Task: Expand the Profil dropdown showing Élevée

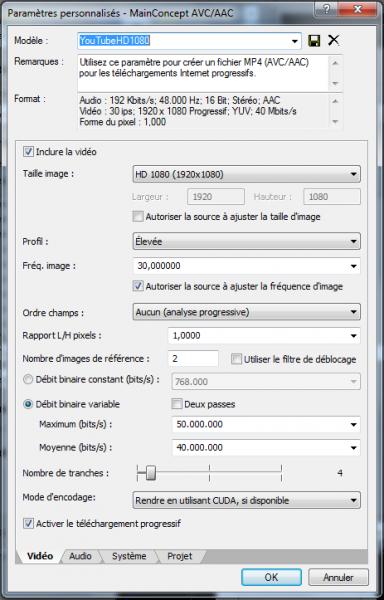Action: point(246,241)
